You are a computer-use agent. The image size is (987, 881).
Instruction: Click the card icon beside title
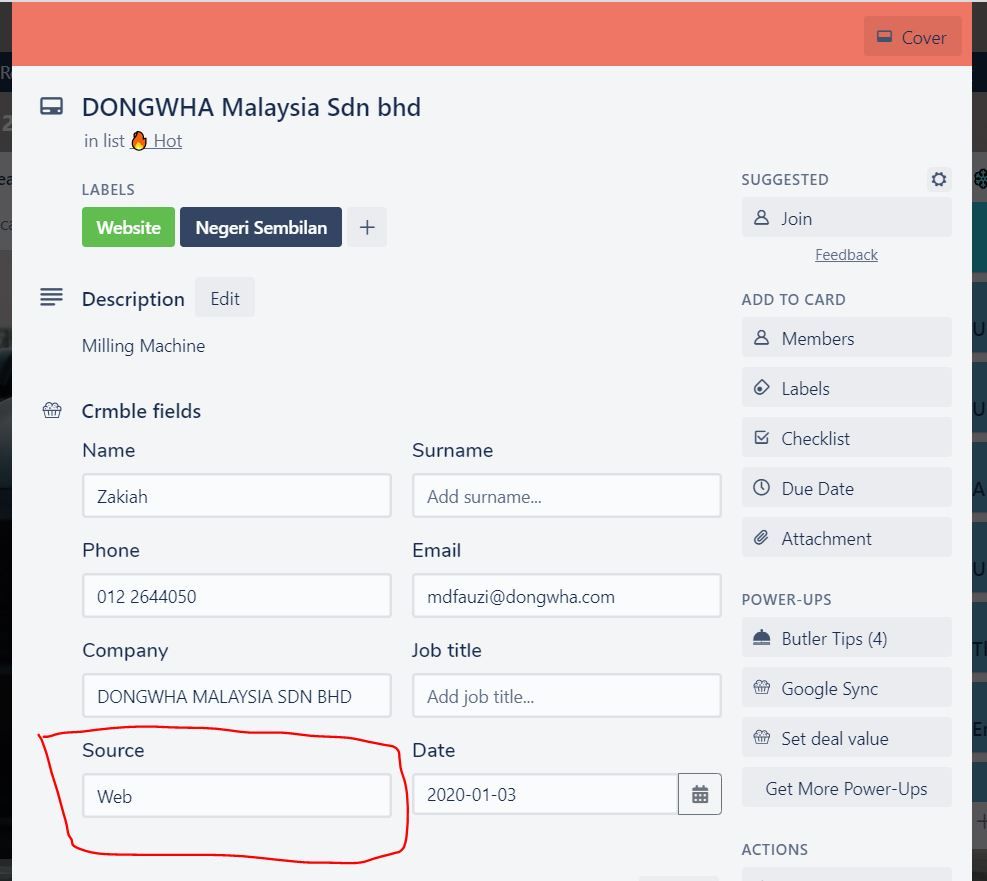coord(52,106)
